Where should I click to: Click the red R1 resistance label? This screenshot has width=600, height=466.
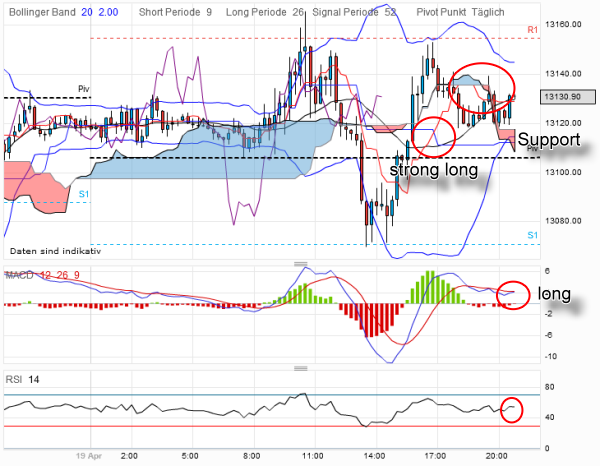click(x=532, y=30)
